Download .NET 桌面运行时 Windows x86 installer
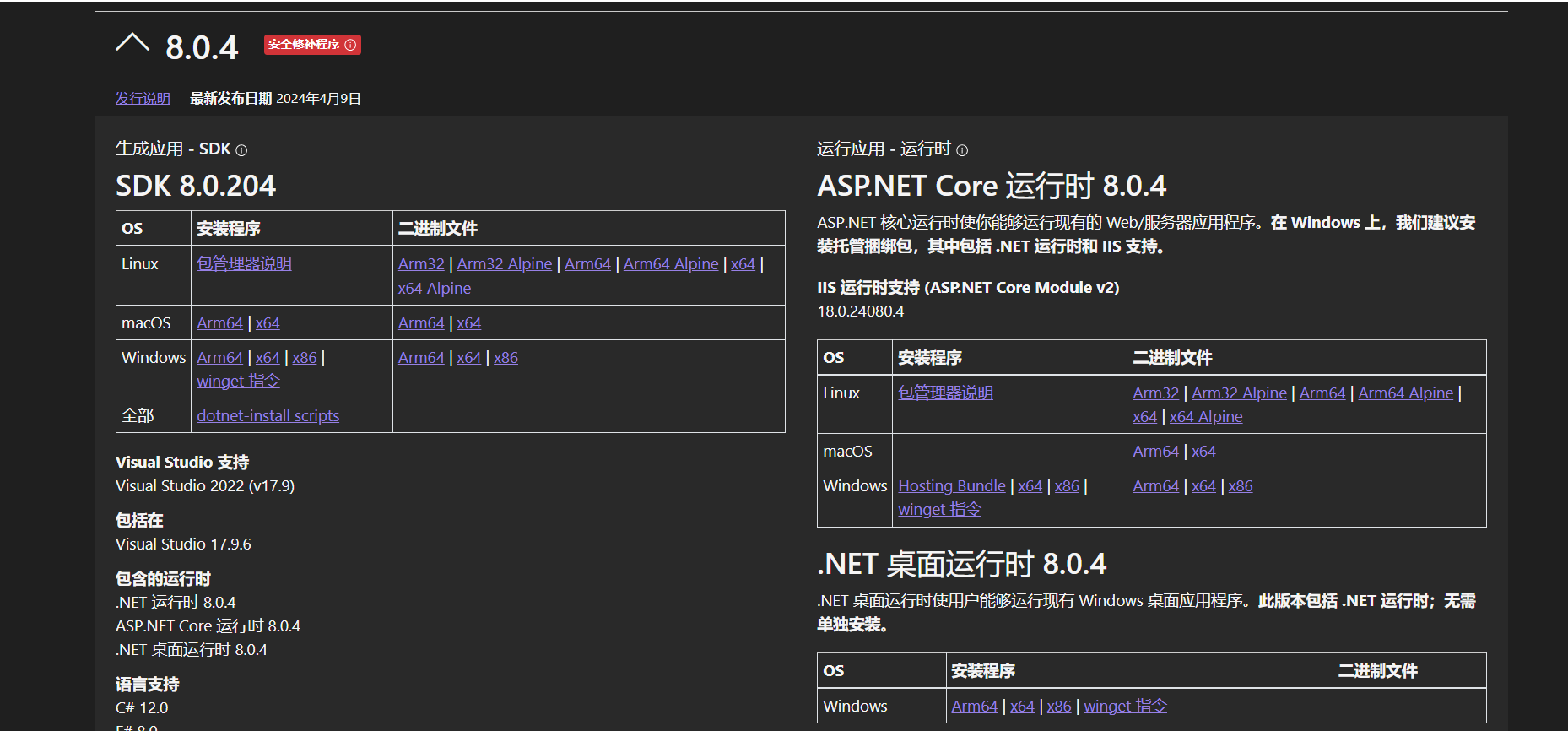The width and height of the screenshot is (1568, 731). (x=1059, y=706)
